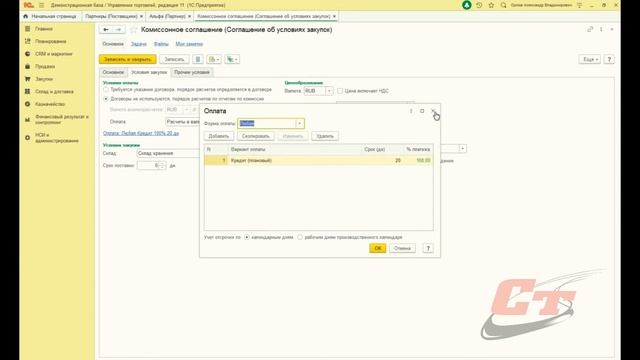Go back with the left arrow button
This screenshot has height=360, width=640.
coord(106,29)
